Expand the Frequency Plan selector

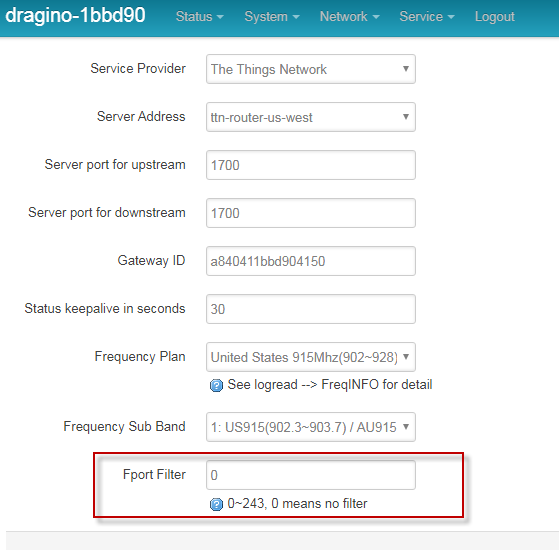click(x=311, y=357)
